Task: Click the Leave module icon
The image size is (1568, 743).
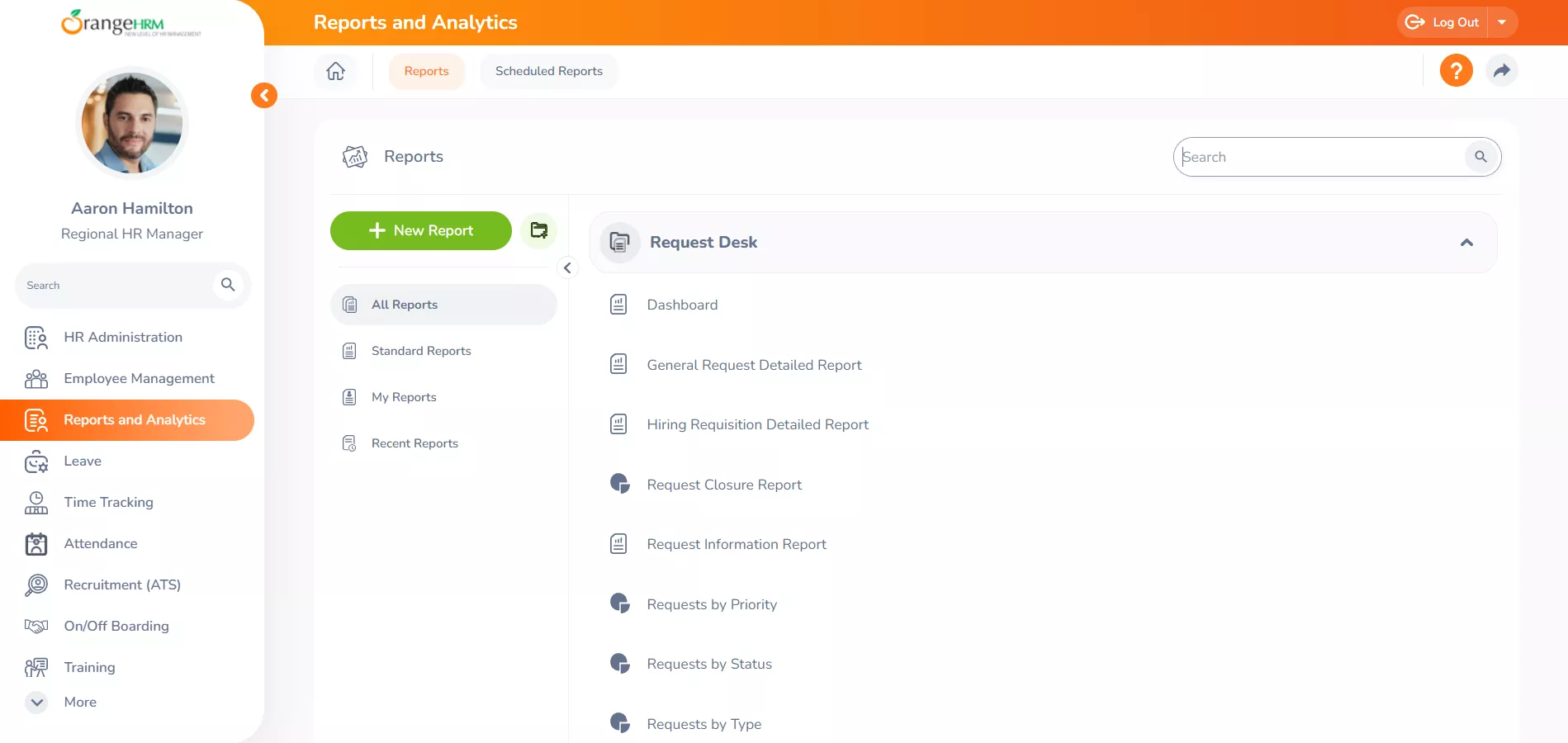Action: tap(36, 461)
